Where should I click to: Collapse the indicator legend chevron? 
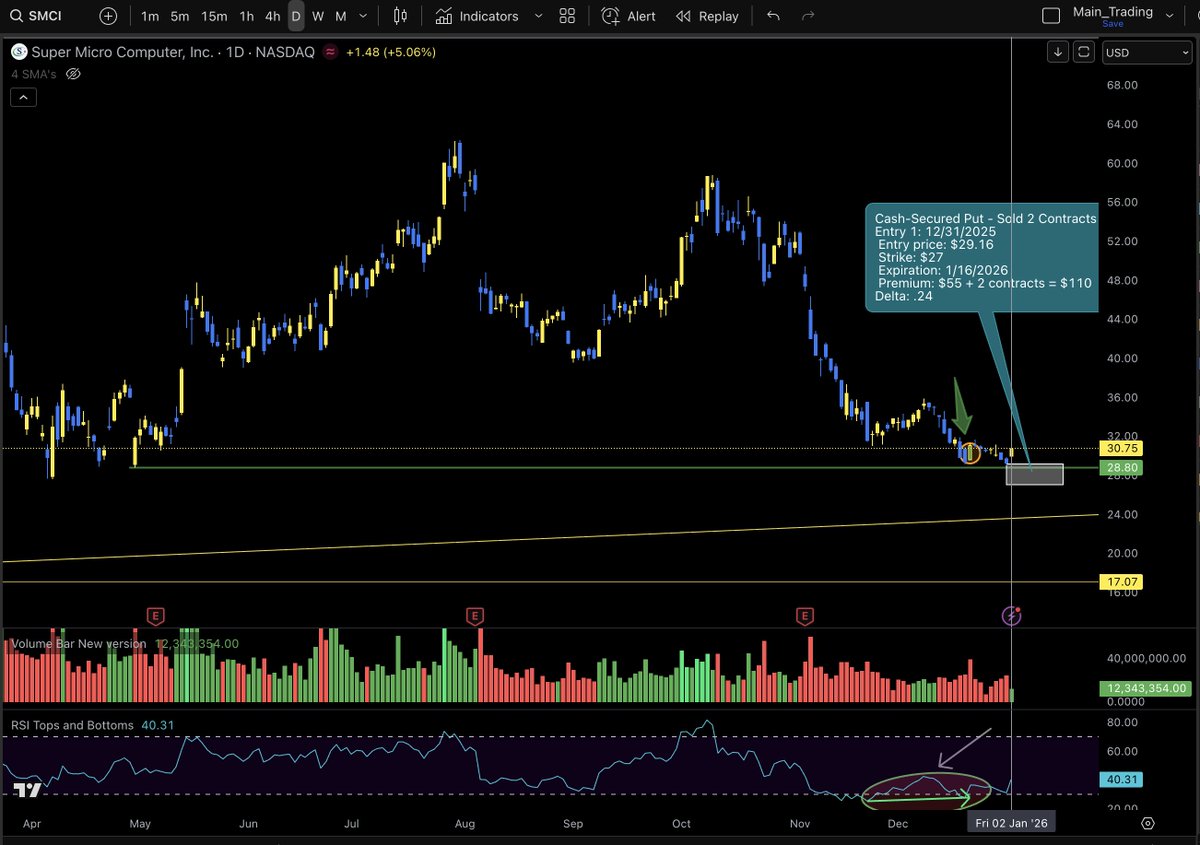coord(23,97)
